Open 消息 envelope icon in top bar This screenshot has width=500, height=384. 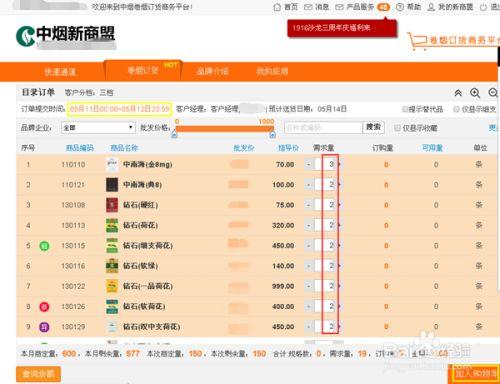click(x=308, y=7)
